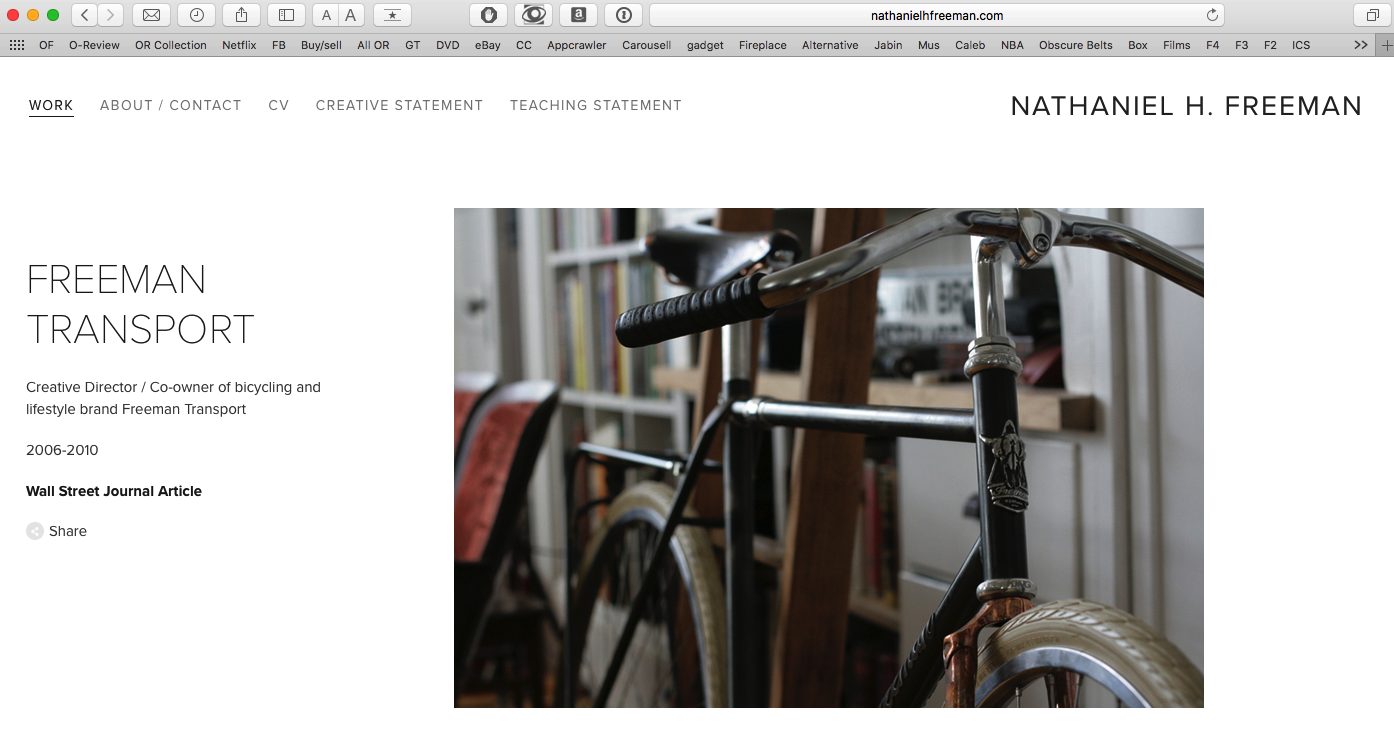
Task: Click the 1Password extension icon
Action: tap(623, 15)
